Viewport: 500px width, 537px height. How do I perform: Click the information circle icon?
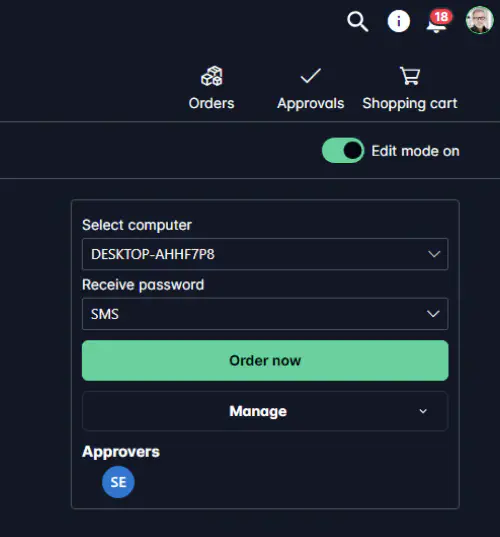point(399,21)
